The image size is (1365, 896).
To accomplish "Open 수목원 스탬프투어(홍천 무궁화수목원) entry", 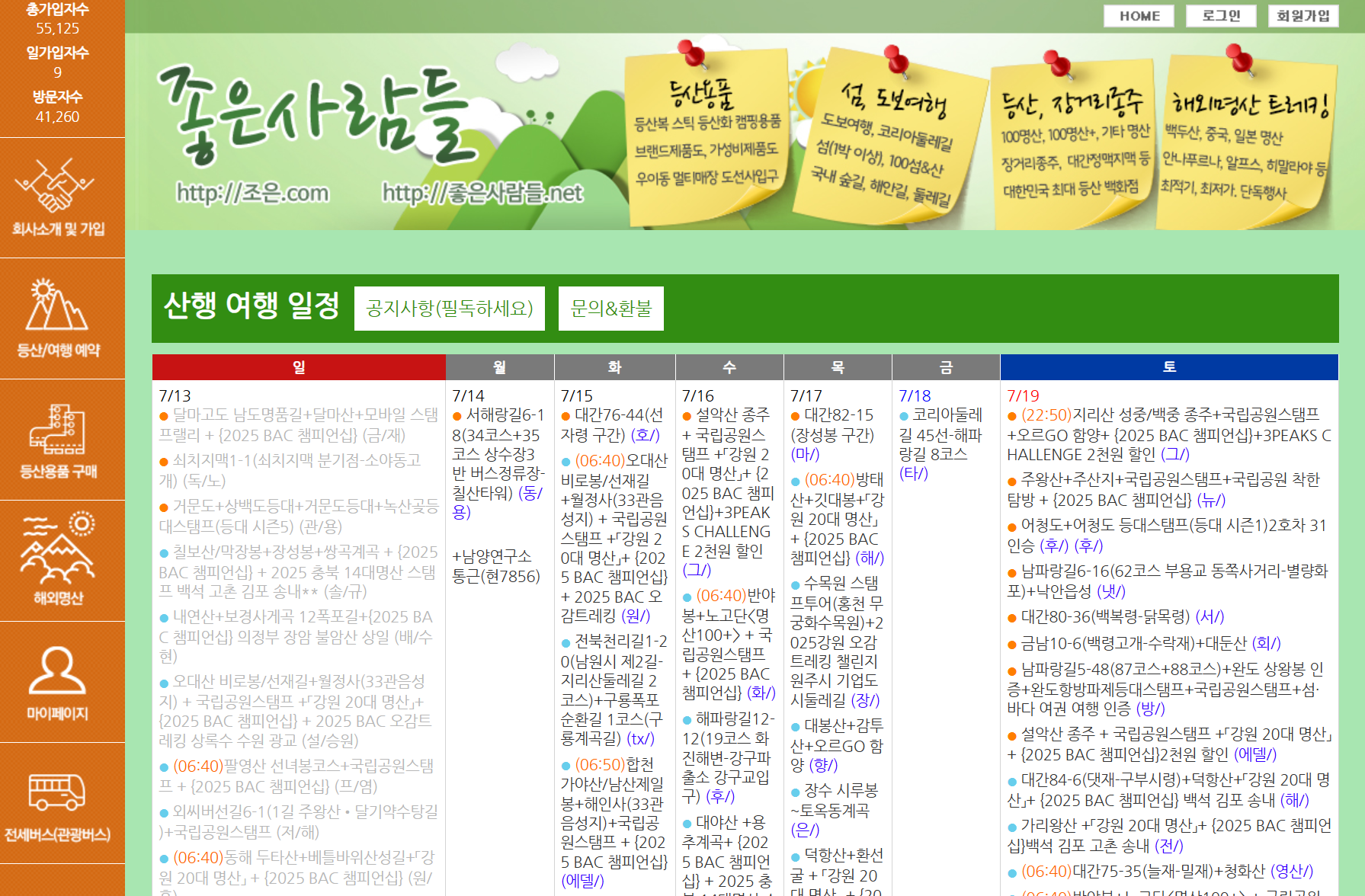I will [x=837, y=642].
